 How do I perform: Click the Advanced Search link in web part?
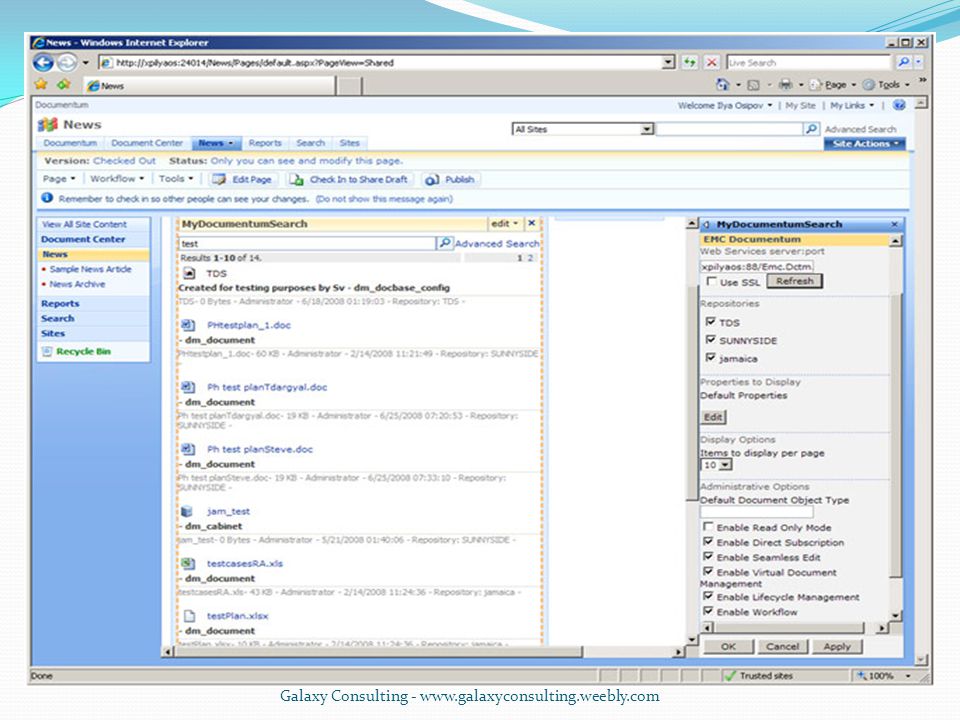497,243
